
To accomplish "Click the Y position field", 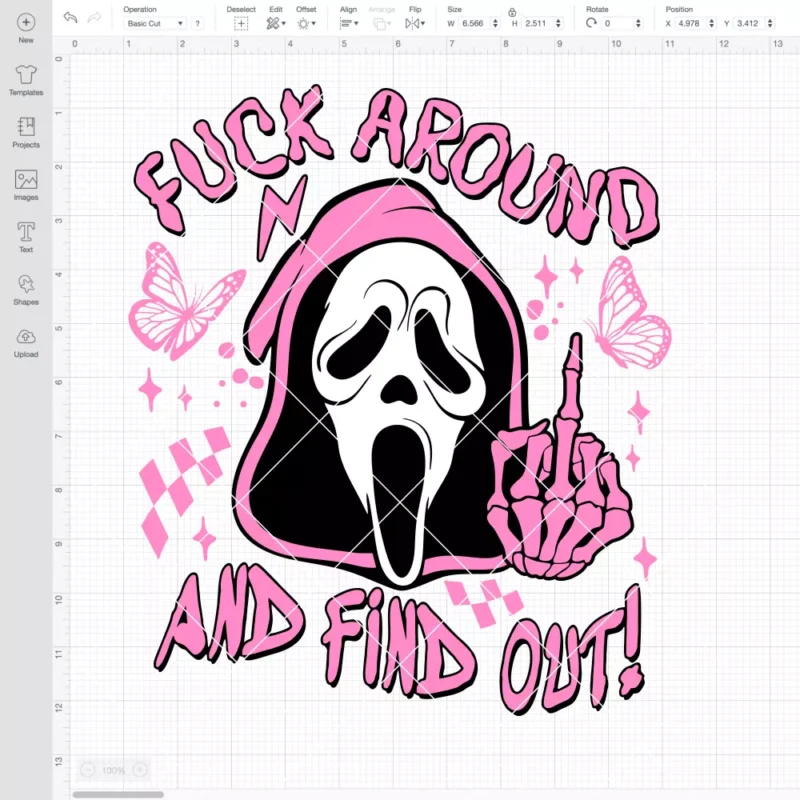I will (749, 23).
